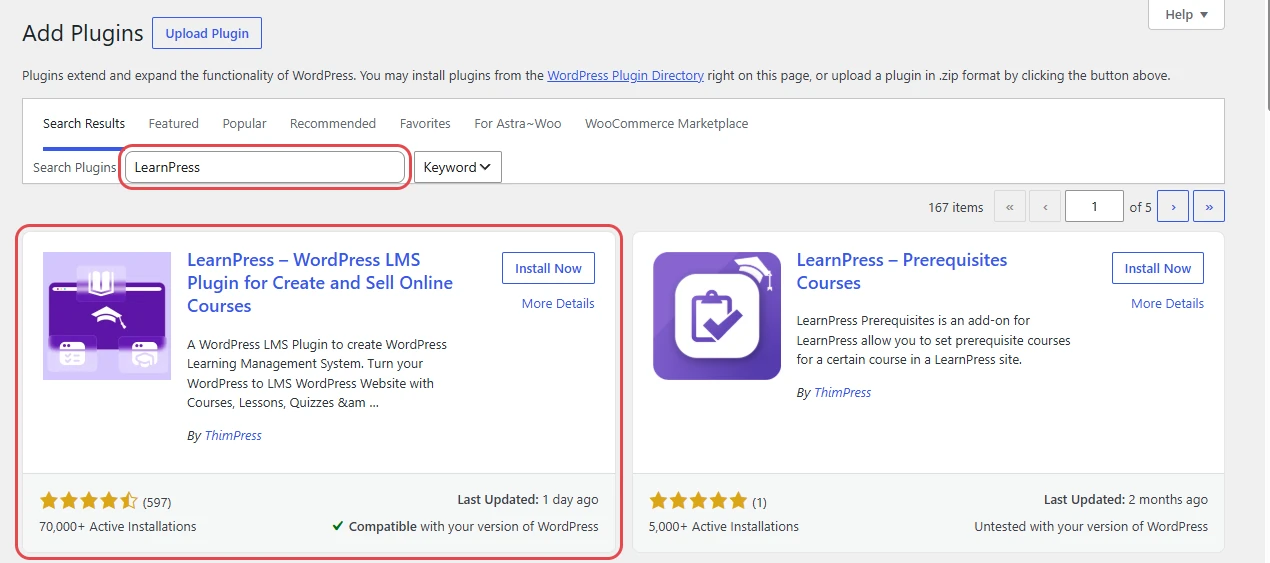
Task: Click the current page number field
Action: [1094, 207]
